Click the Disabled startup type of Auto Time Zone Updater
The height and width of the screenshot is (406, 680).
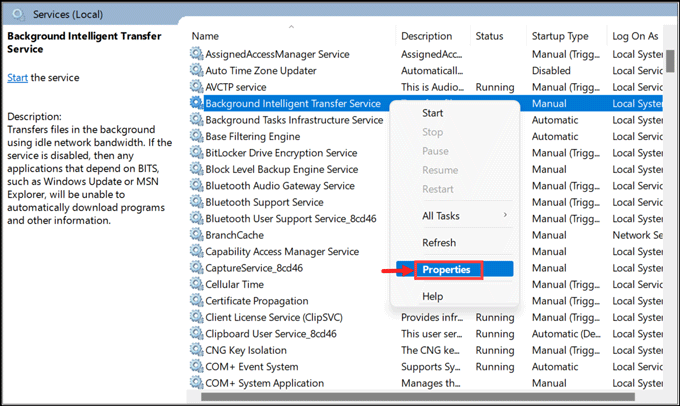click(551, 71)
